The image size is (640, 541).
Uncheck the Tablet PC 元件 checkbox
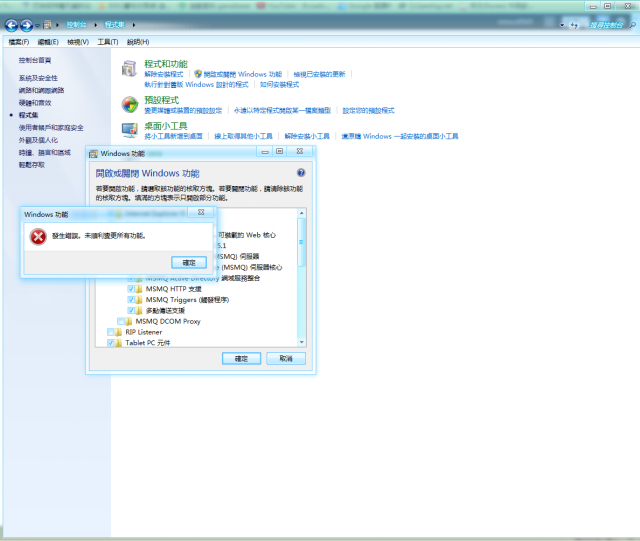[110, 343]
